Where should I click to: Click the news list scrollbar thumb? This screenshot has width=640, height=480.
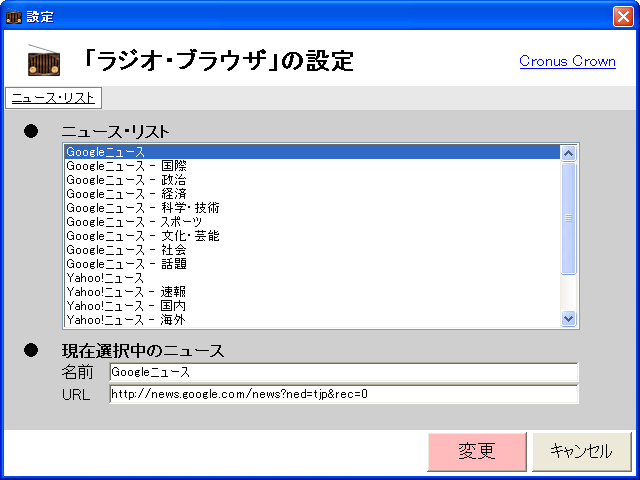[x=569, y=218]
